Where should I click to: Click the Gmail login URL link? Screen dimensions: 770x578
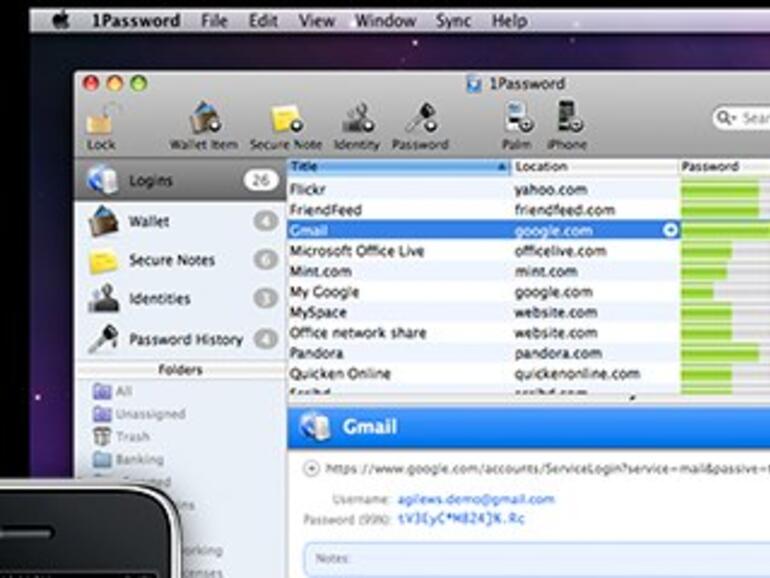coord(547,468)
